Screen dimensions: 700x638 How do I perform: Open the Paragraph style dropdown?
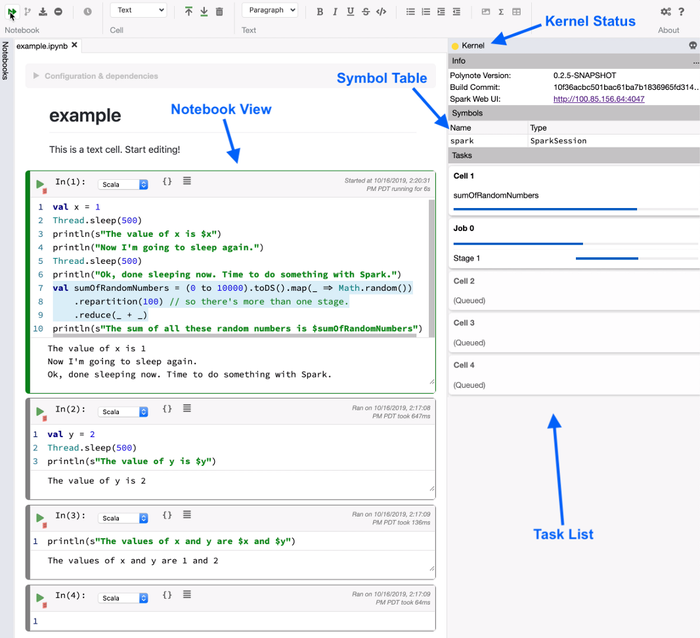[270, 11]
